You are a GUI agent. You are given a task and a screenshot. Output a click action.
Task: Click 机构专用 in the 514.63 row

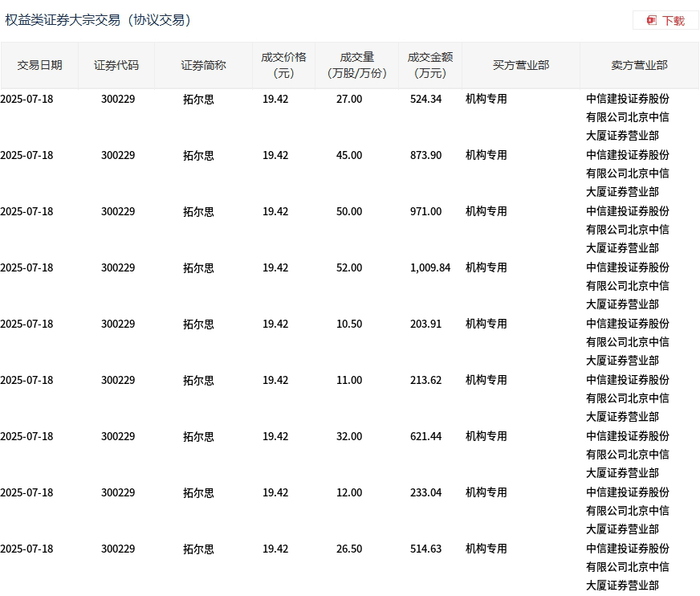click(x=486, y=549)
